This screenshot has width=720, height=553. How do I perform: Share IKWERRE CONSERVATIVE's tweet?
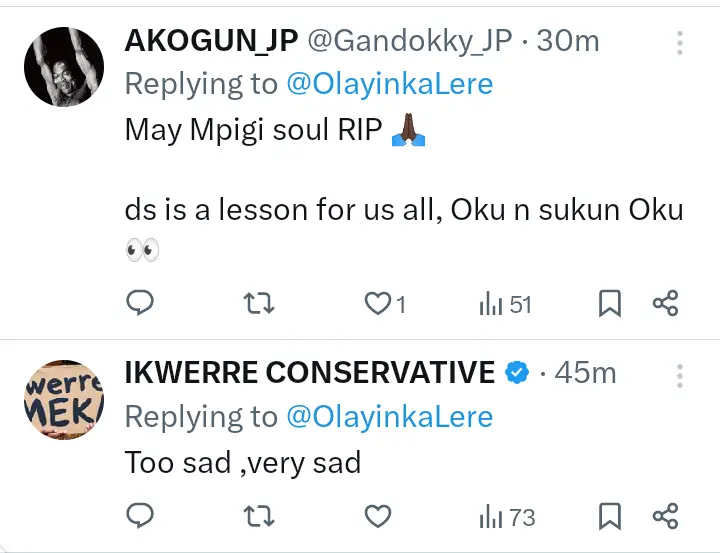click(665, 516)
